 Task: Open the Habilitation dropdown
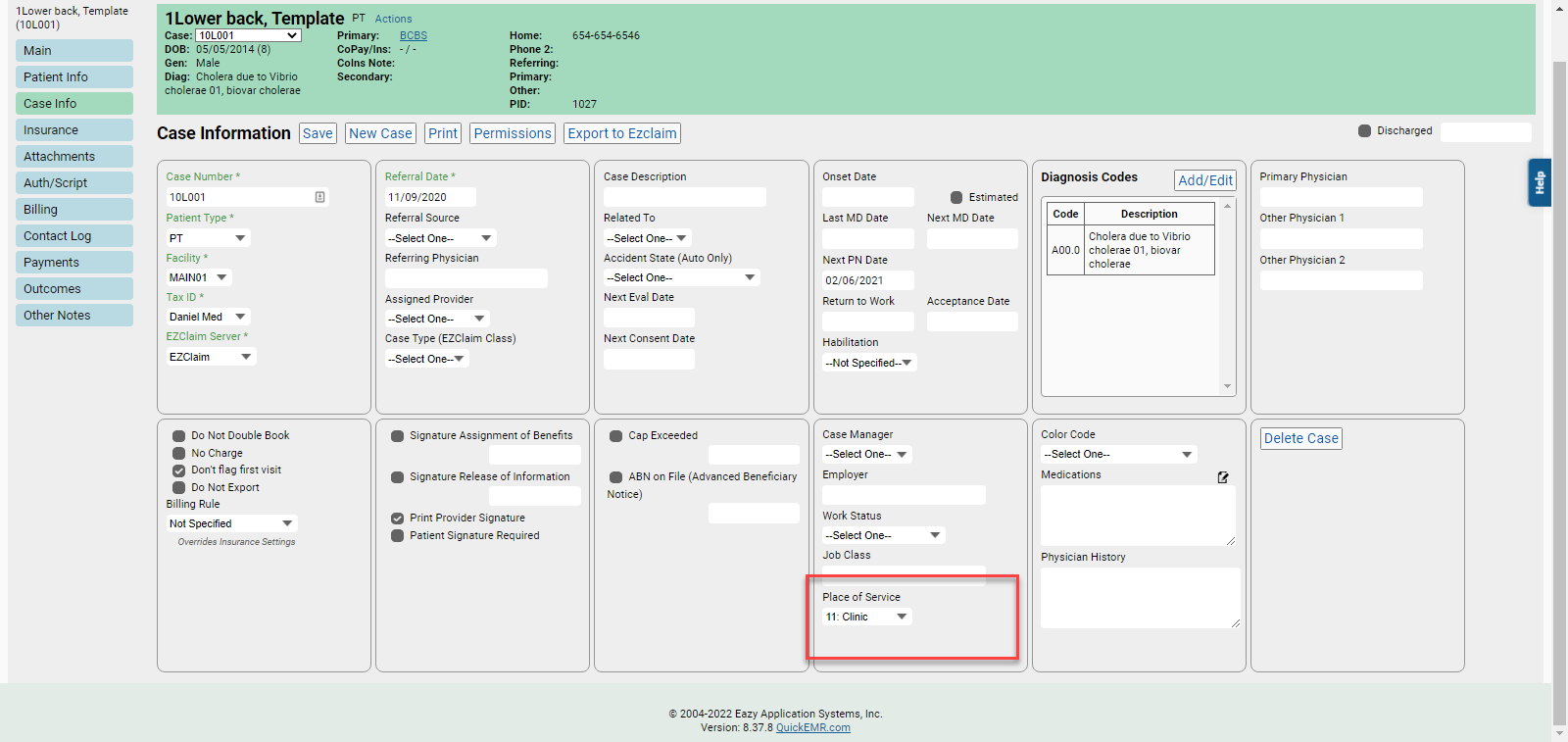click(x=869, y=363)
